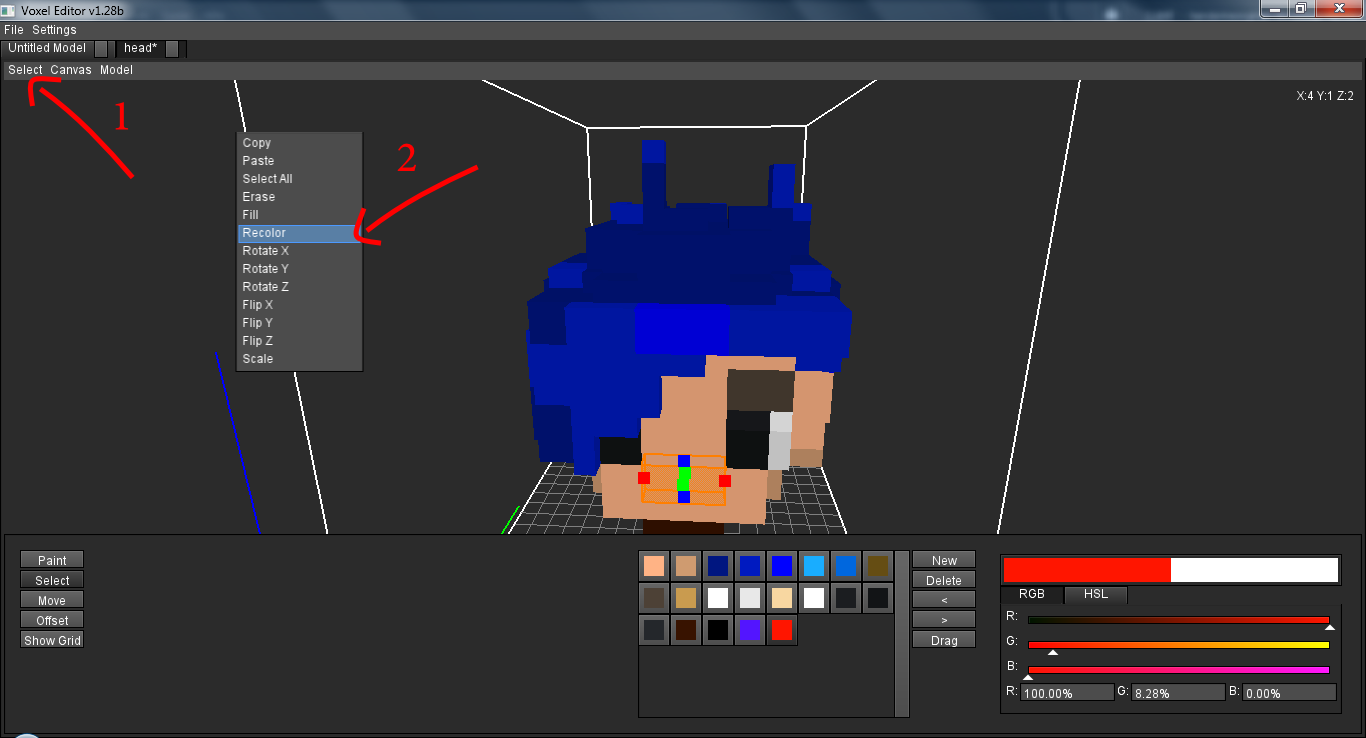Click the R channel slider track

(1179, 620)
